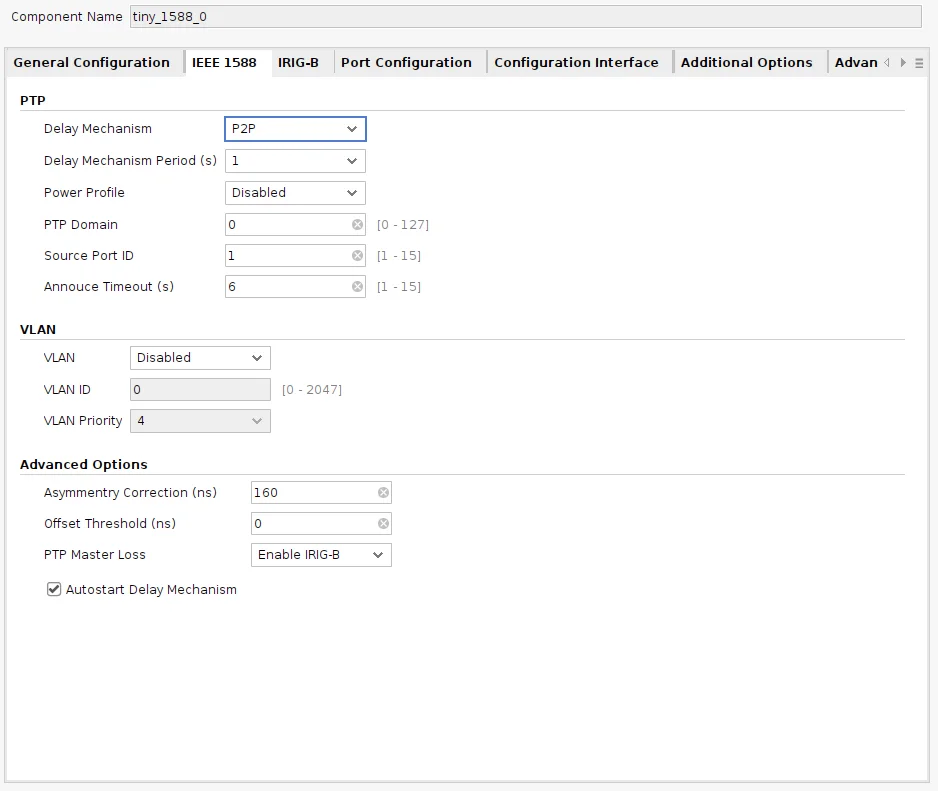Clear the Annouce Timeout field
The height and width of the screenshot is (791, 938).
tap(357, 287)
